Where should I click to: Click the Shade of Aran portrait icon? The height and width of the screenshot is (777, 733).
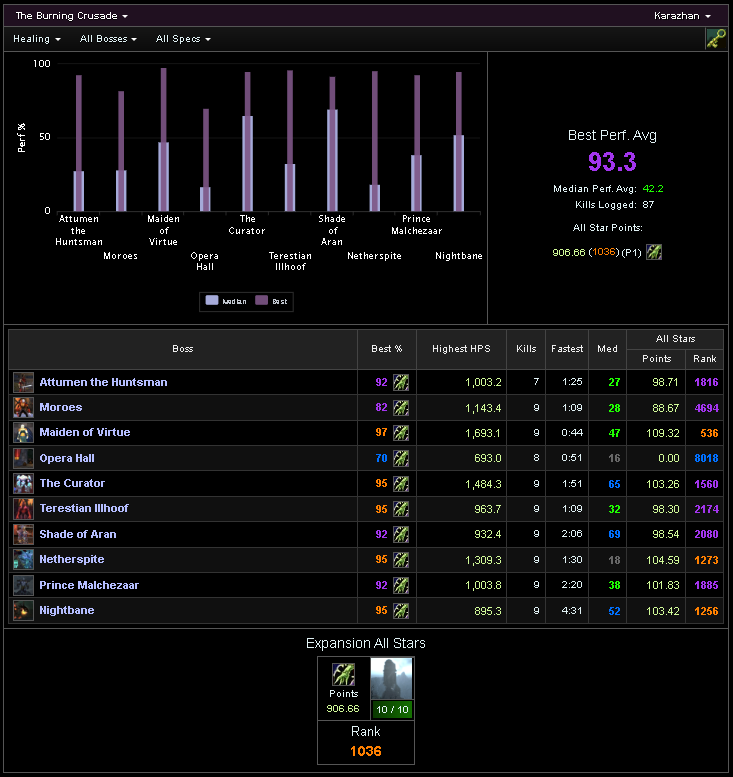click(23, 534)
